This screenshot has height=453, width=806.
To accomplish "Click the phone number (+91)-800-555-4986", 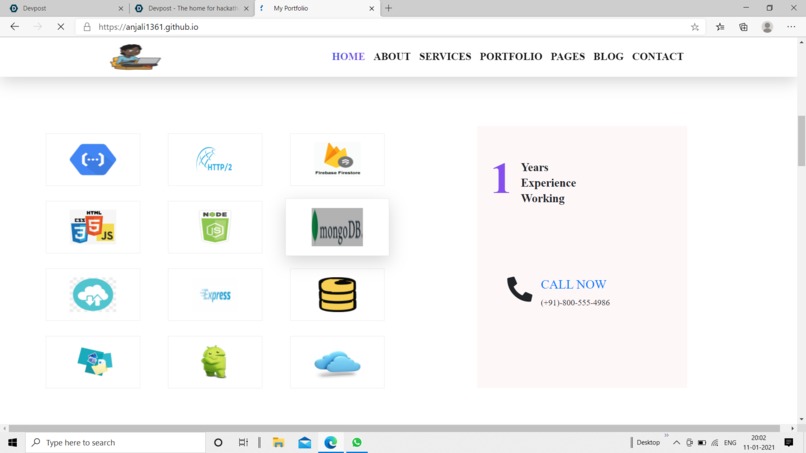I will pyautogui.click(x=575, y=303).
